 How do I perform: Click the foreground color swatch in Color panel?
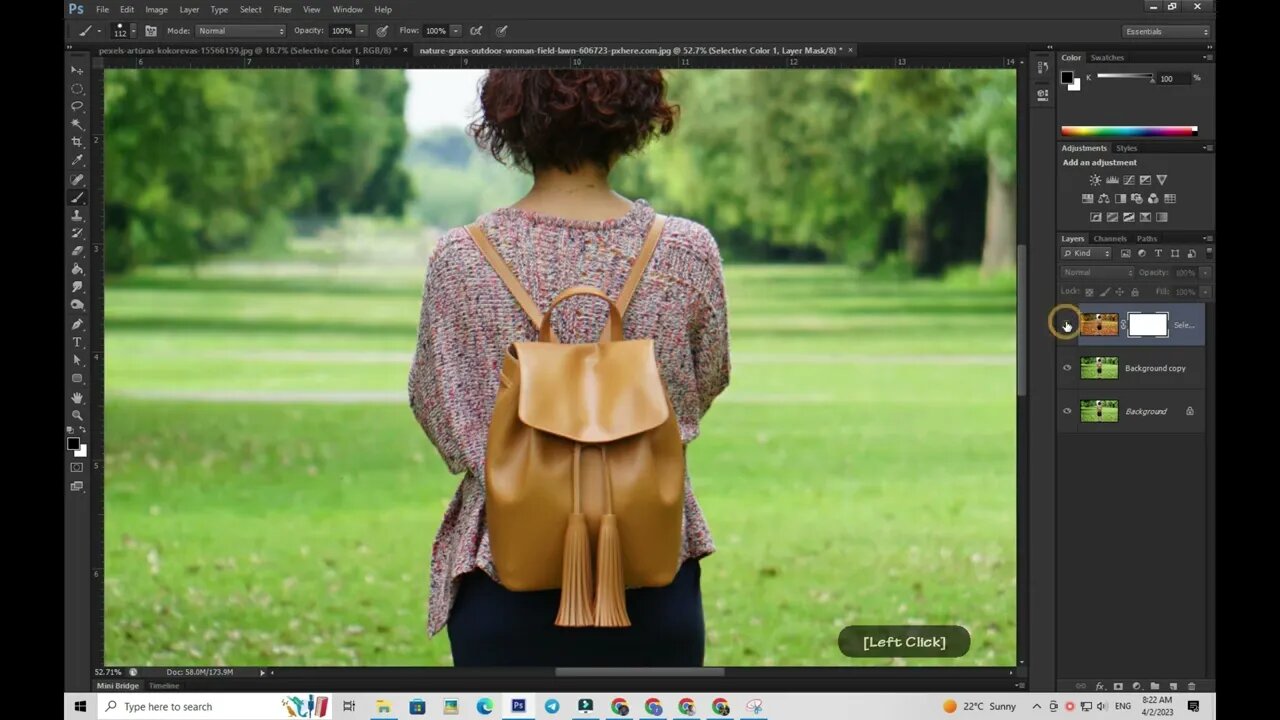tap(1067, 77)
